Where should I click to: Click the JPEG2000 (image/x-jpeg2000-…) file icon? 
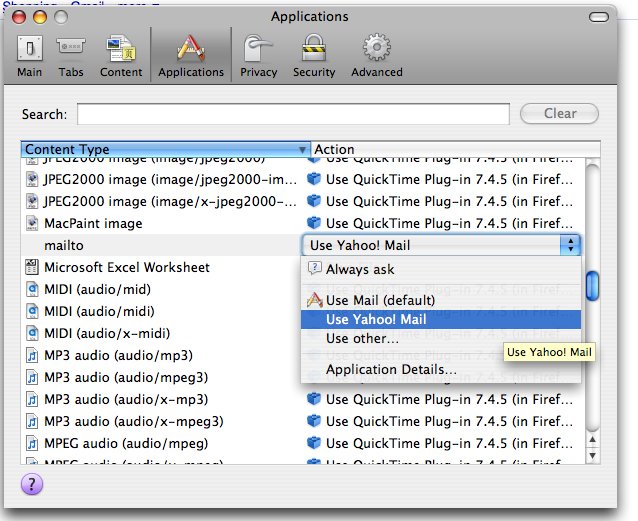click(x=32, y=201)
